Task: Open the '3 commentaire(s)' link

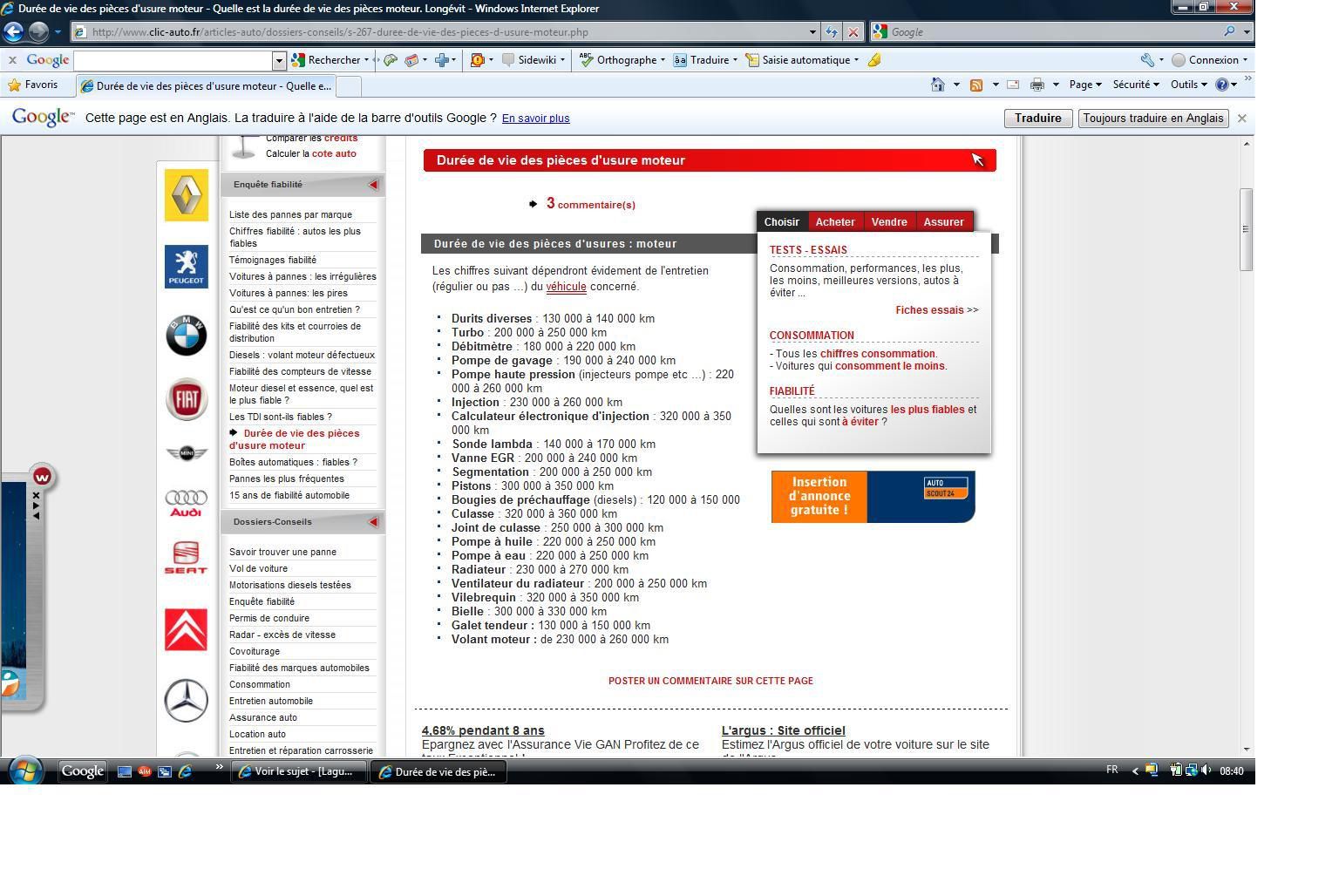Action: click(x=590, y=204)
